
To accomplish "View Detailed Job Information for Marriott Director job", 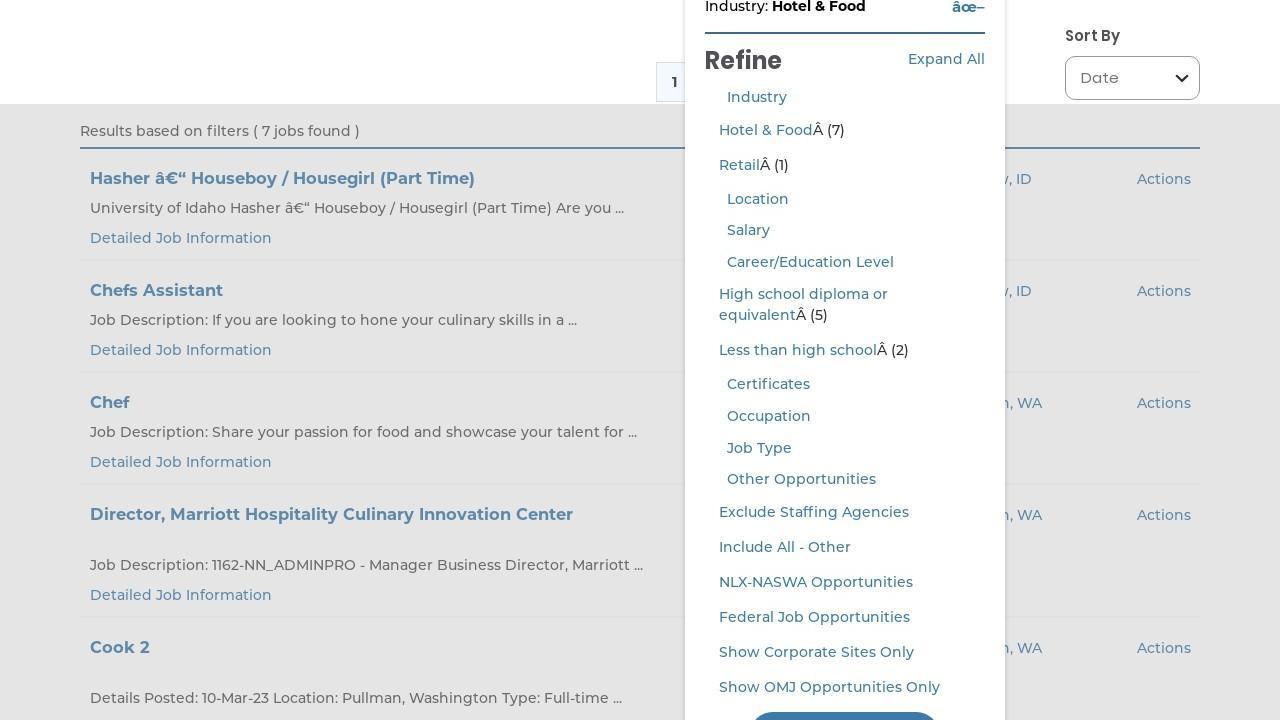I will [x=180, y=595].
